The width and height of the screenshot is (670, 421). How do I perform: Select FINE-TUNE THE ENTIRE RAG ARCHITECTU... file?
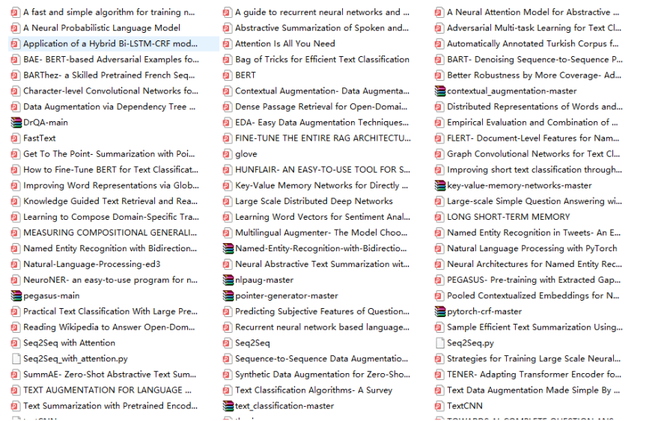(x=323, y=138)
